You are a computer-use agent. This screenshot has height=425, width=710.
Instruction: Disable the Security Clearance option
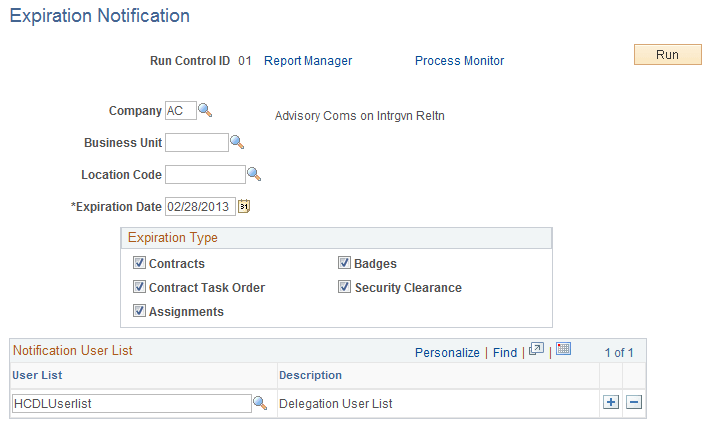345,288
